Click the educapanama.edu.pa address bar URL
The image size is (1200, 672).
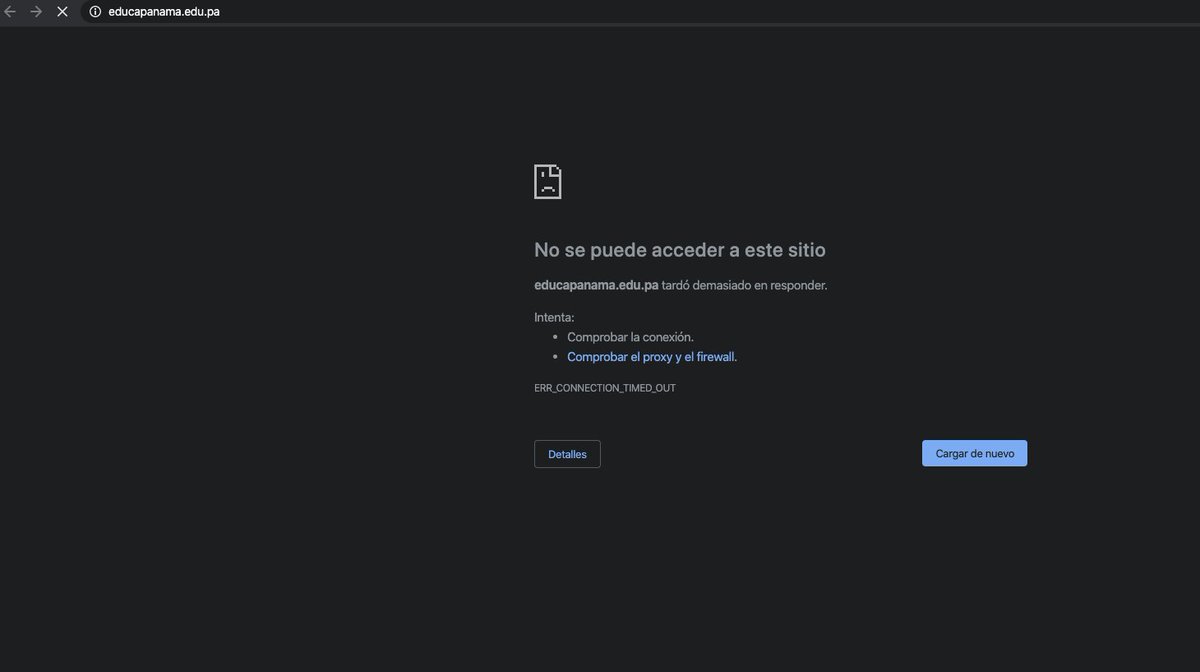click(x=164, y=12)
